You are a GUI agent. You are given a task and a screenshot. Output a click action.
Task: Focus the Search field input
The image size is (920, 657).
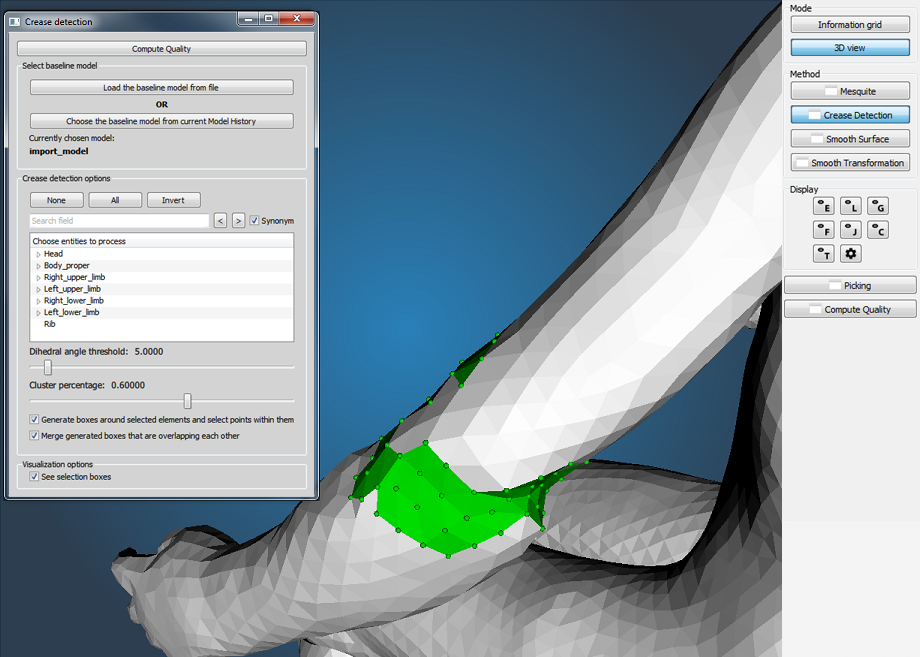[119, 221]
